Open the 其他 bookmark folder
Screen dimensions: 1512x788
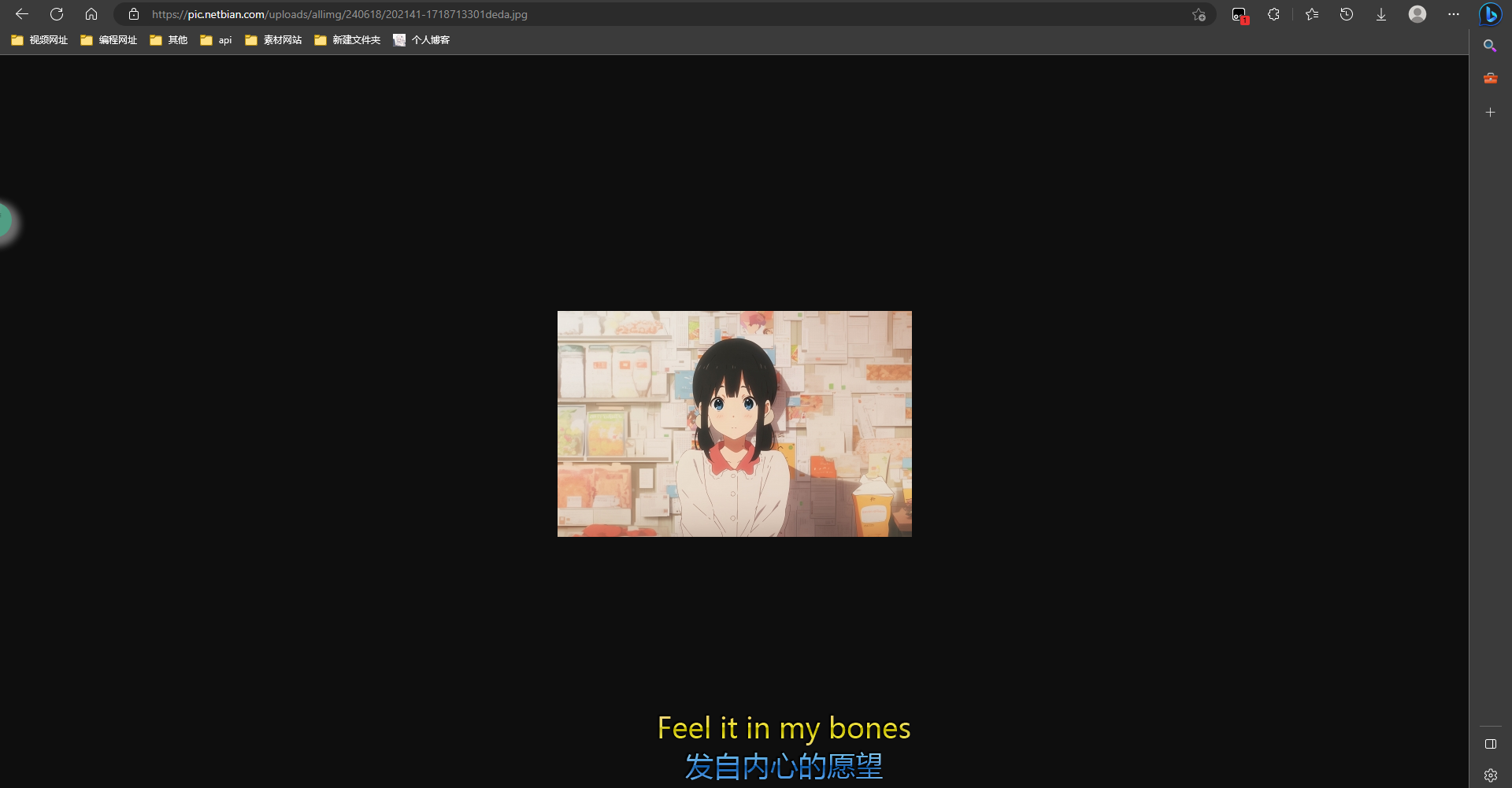169,40
